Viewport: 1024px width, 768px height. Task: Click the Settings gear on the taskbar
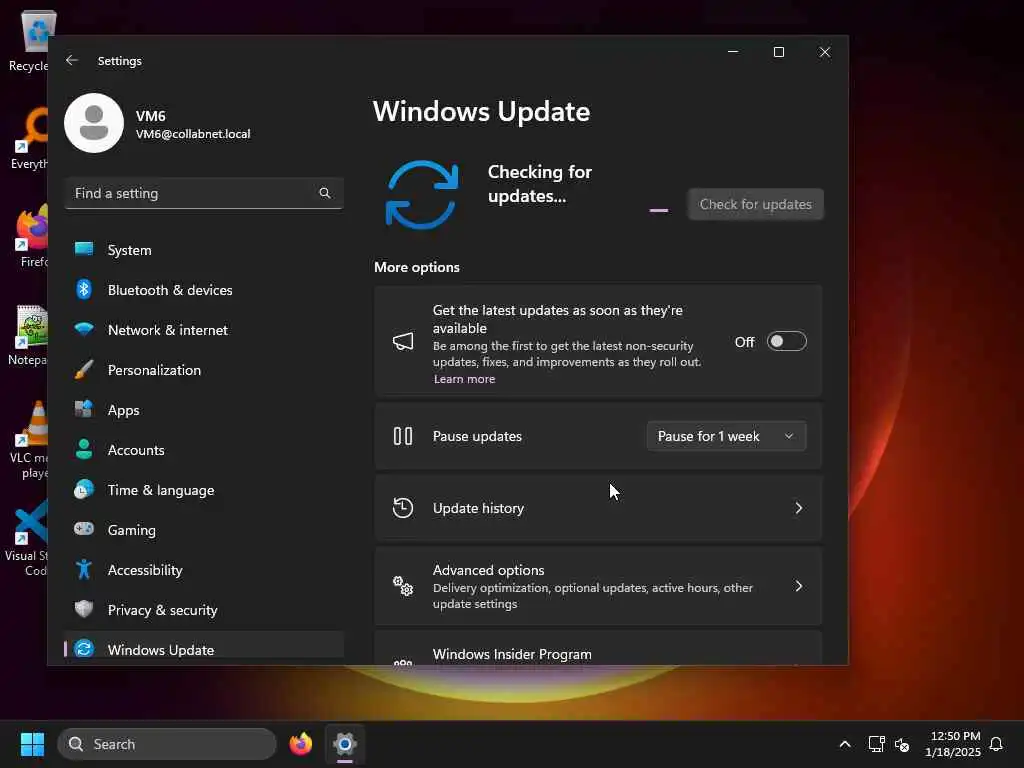345,744
